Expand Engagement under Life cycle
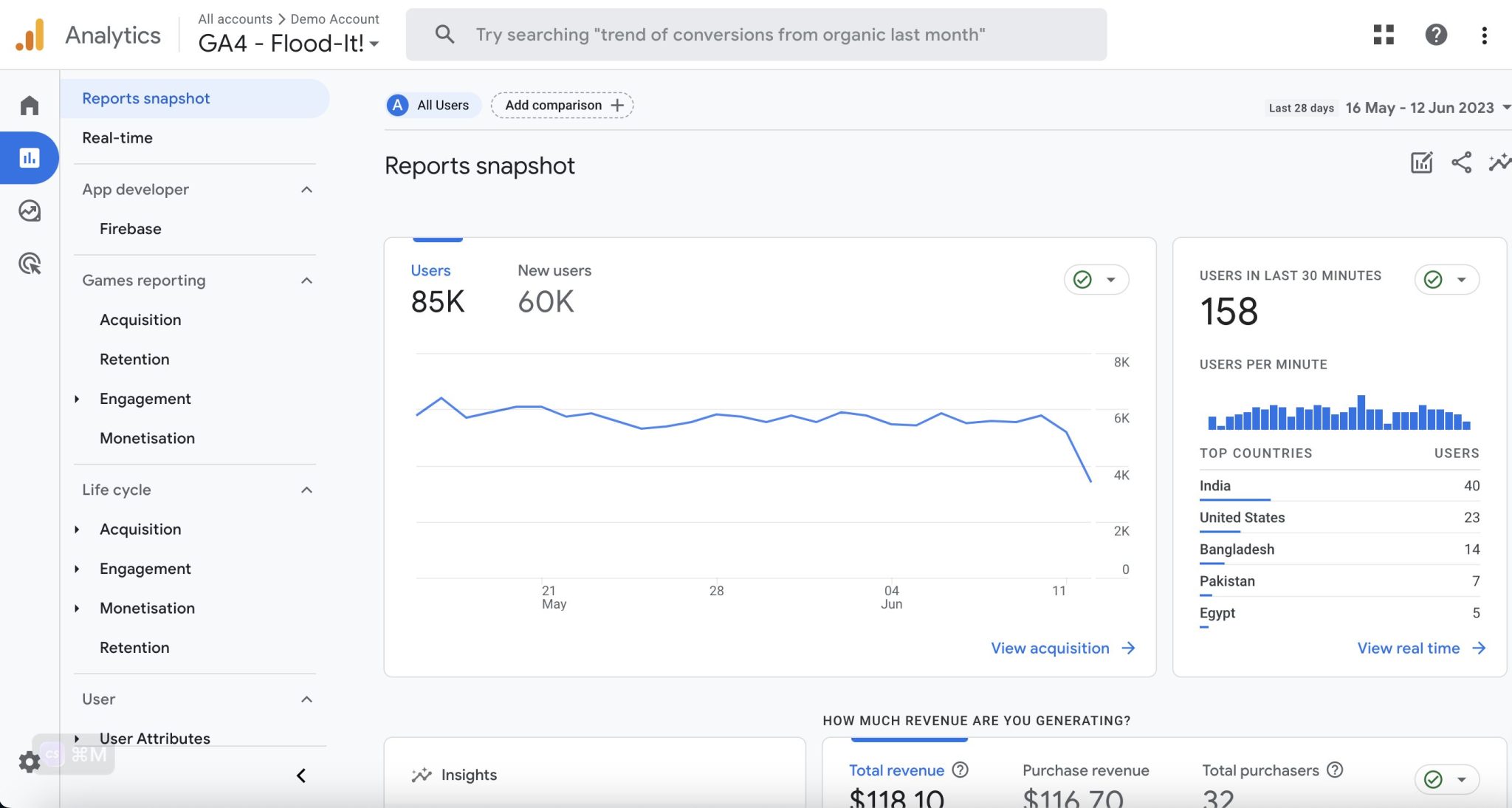This screenshot has width=1512, height=808. click(77, 569)
